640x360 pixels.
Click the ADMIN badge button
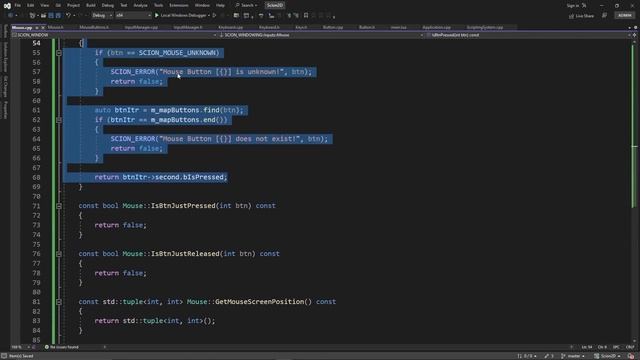[624, 16]
